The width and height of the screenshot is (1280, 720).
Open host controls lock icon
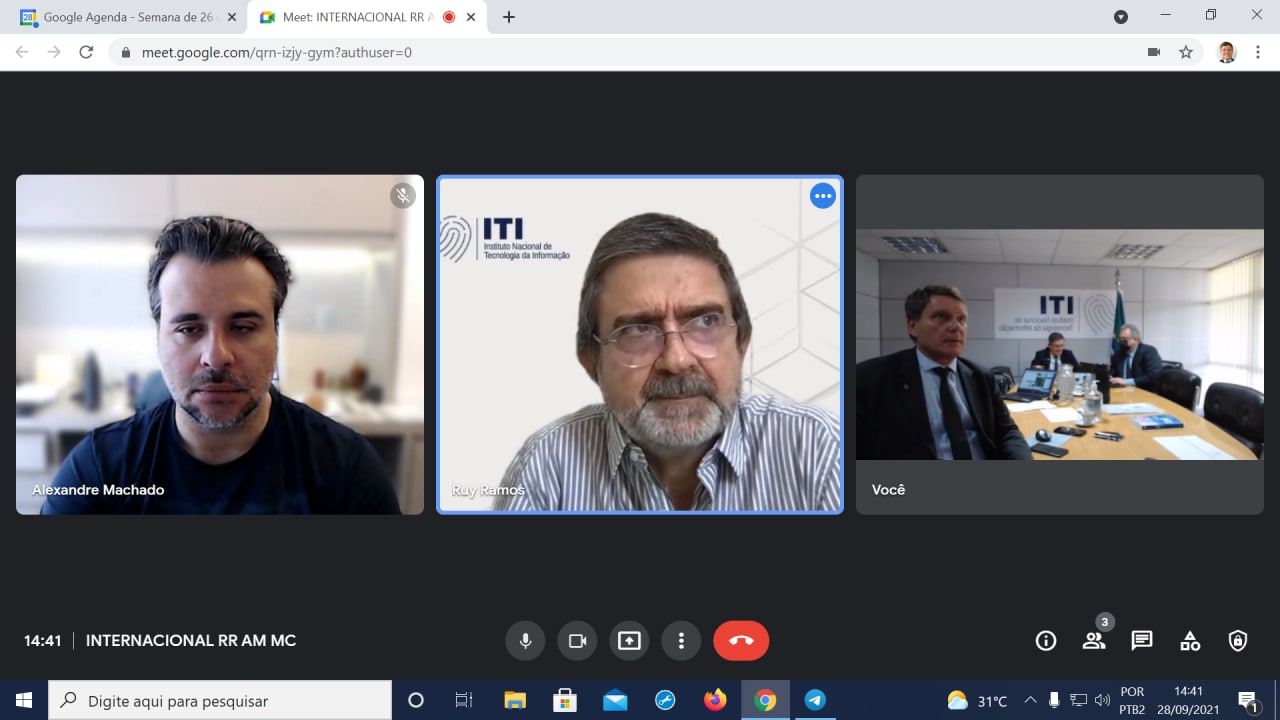(x=1238, y=641)
